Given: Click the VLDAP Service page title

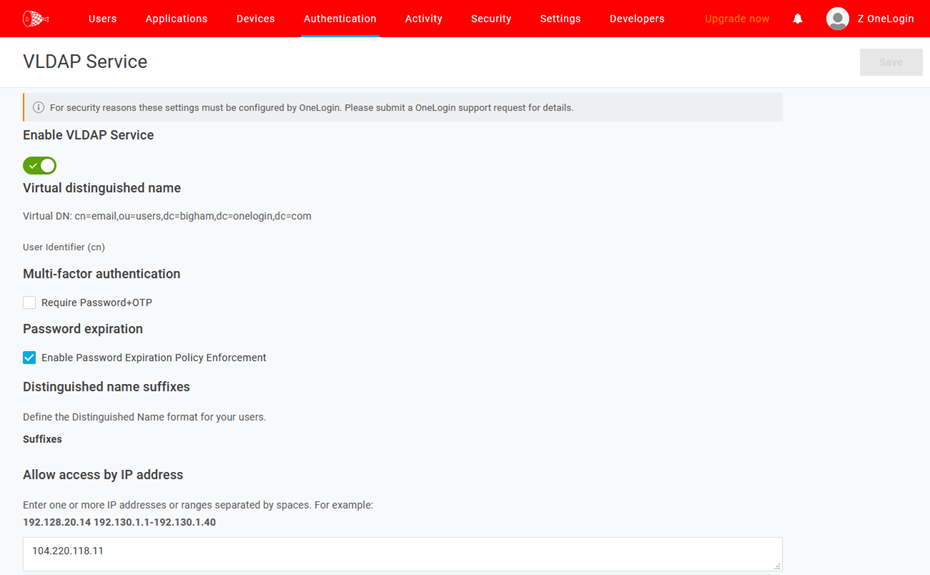Looking at the screenshot, I should click(x=85, y=62).
